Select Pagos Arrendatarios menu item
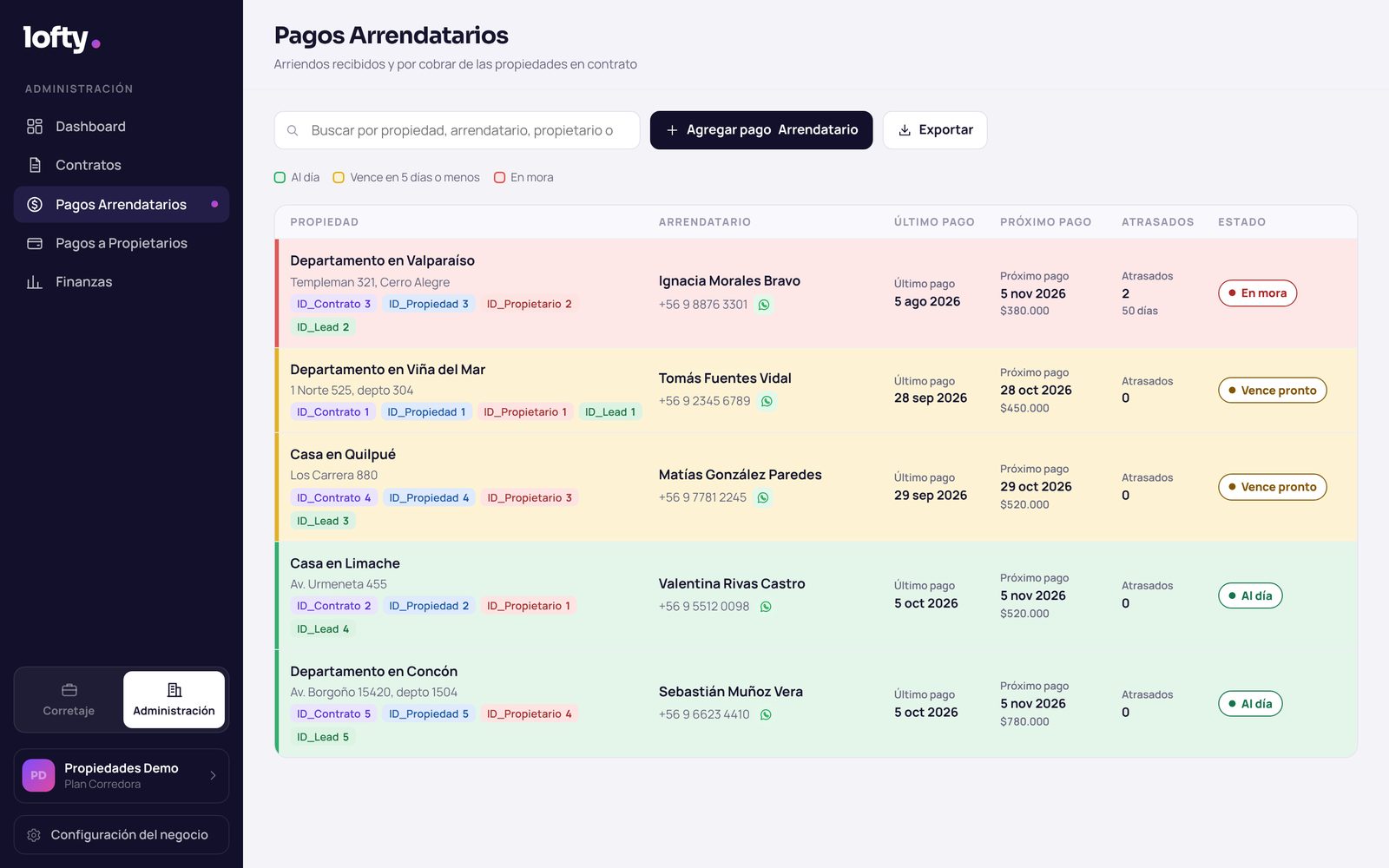The image size is (1389, 868). (122, 205)
